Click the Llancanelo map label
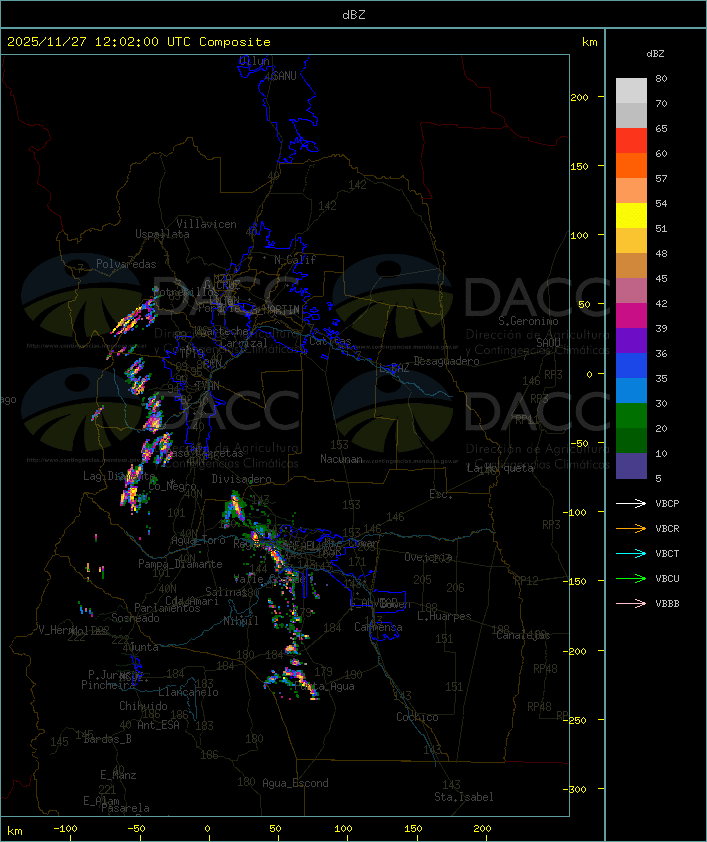Viewport: 707px width, 842px height. [x=188, y=692]
